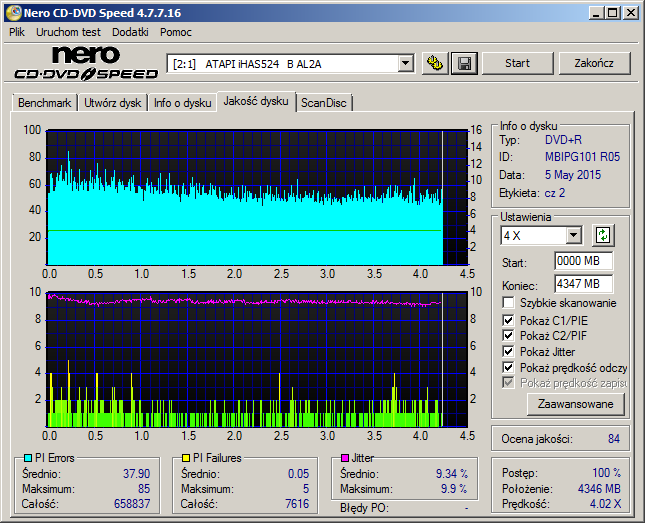645x523 pixels.
Task: Select the Jakość dysku tab
Action: [x=256, y=101]
